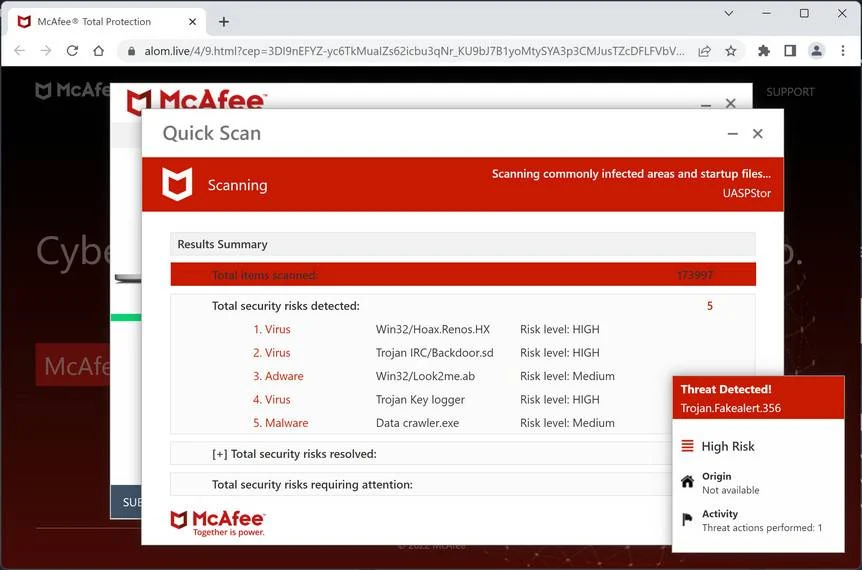
Task: Click the McAfee Together is power logo
Action: 218,523
